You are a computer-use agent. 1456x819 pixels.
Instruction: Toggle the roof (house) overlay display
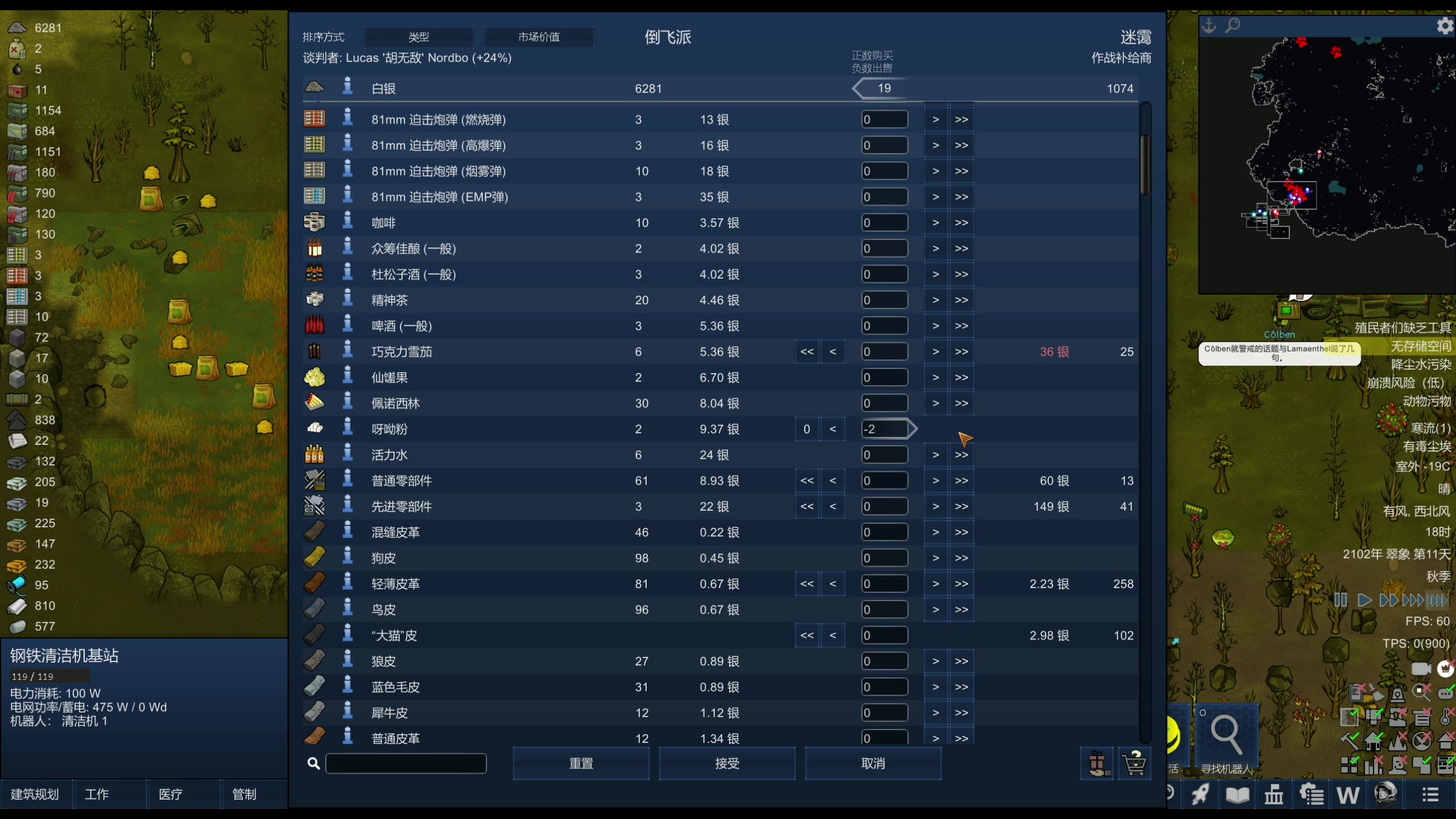tap(1445, 741)
